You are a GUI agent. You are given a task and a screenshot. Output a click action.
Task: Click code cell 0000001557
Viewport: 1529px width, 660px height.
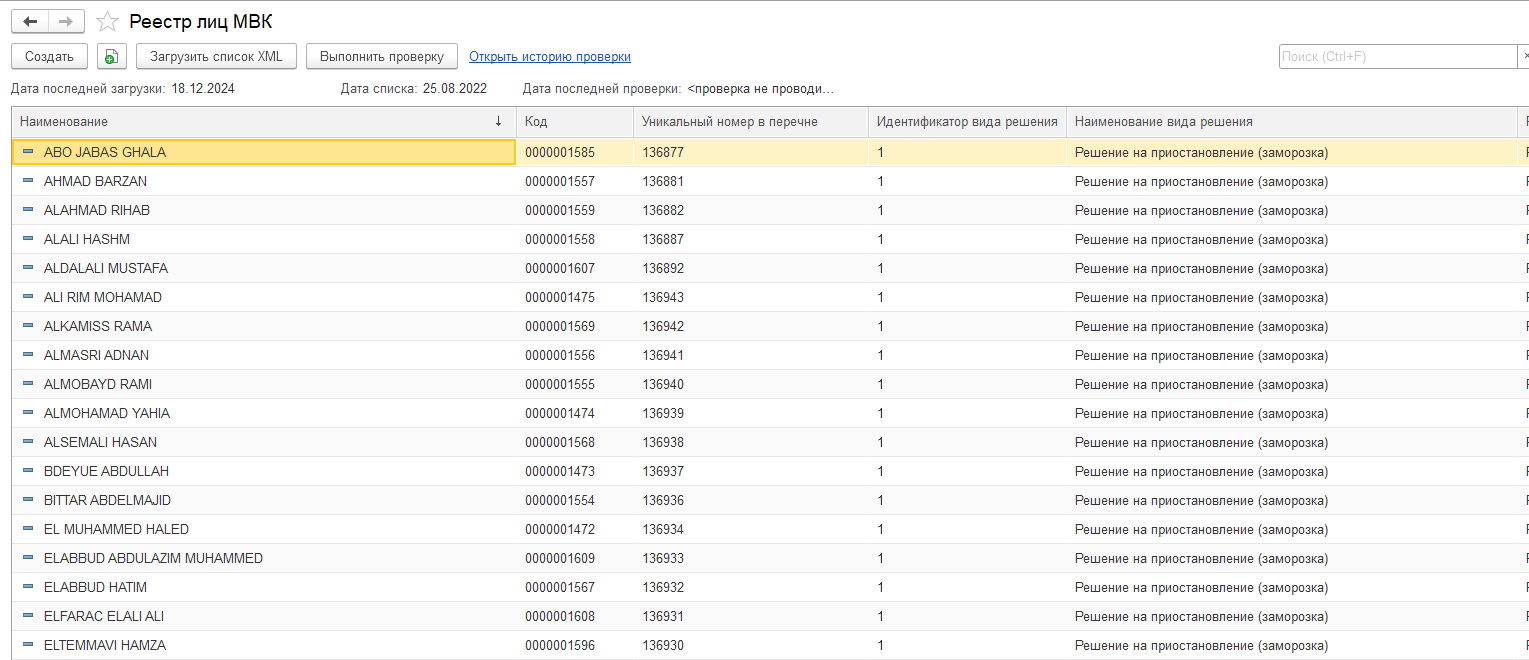574,181
